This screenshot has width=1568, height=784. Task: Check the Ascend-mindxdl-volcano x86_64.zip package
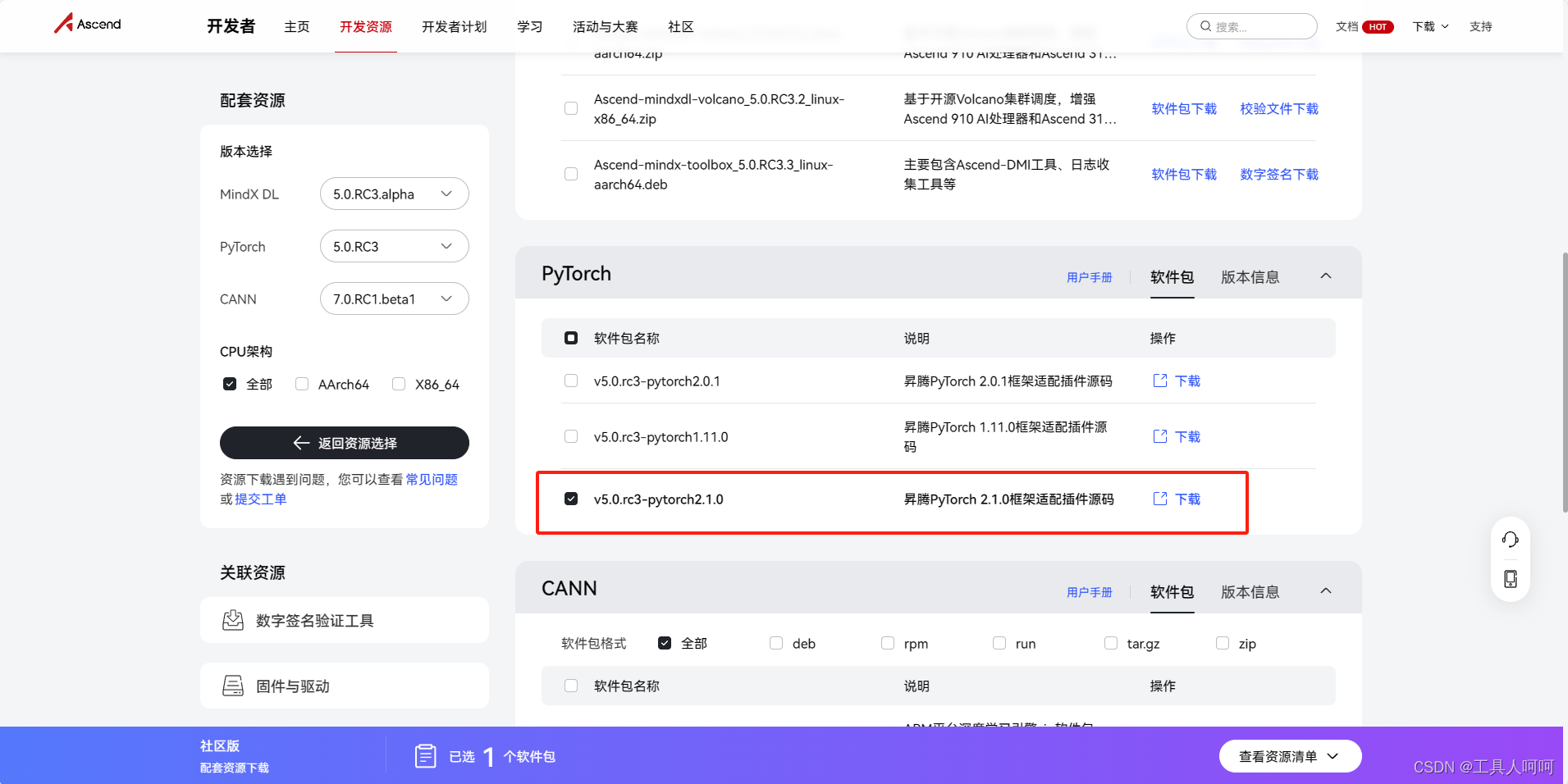(571, 108)
